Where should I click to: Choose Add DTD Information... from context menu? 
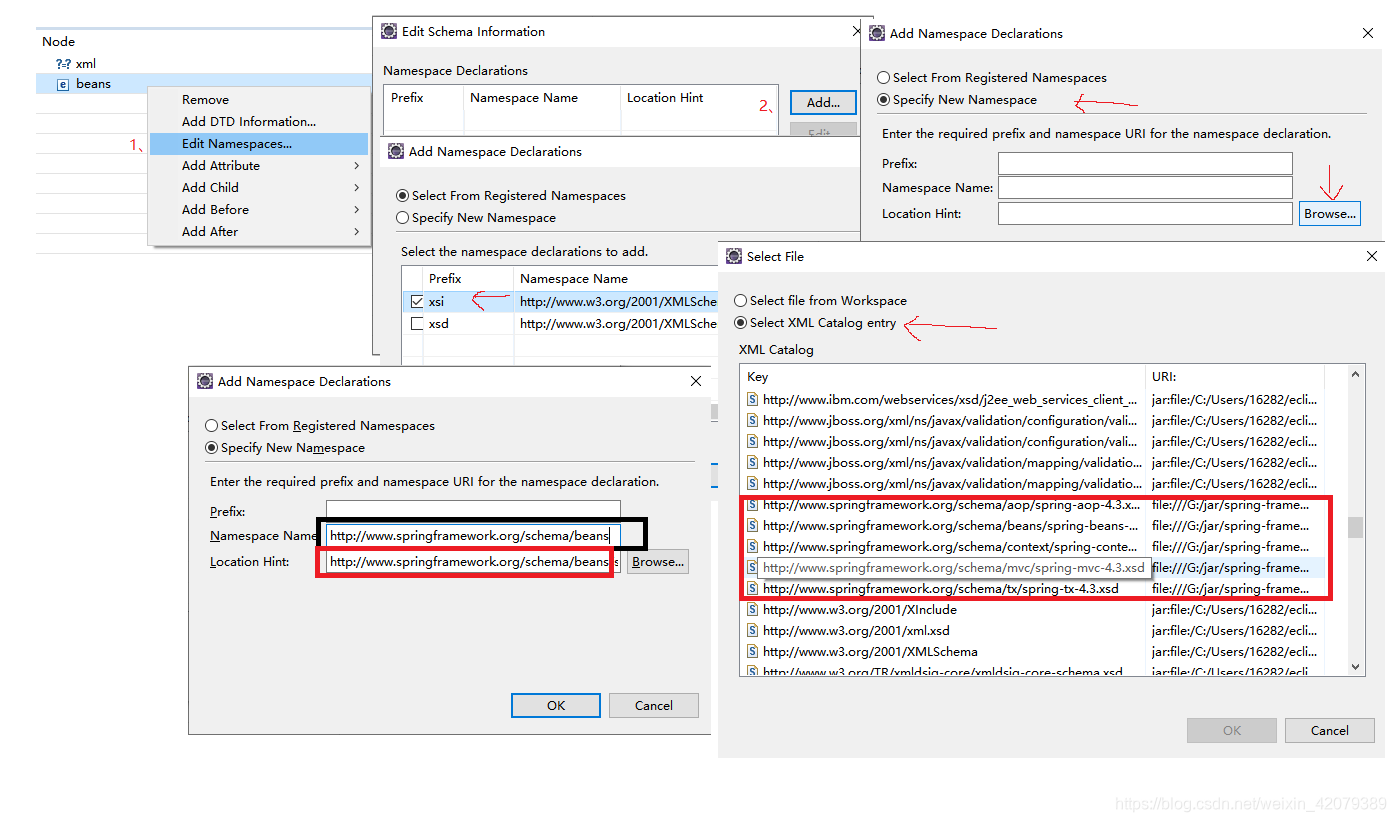click(259, 121)
